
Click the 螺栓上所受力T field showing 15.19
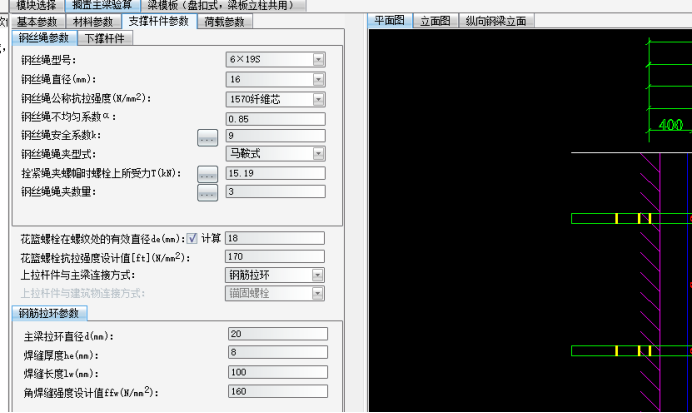click(276, 173)
